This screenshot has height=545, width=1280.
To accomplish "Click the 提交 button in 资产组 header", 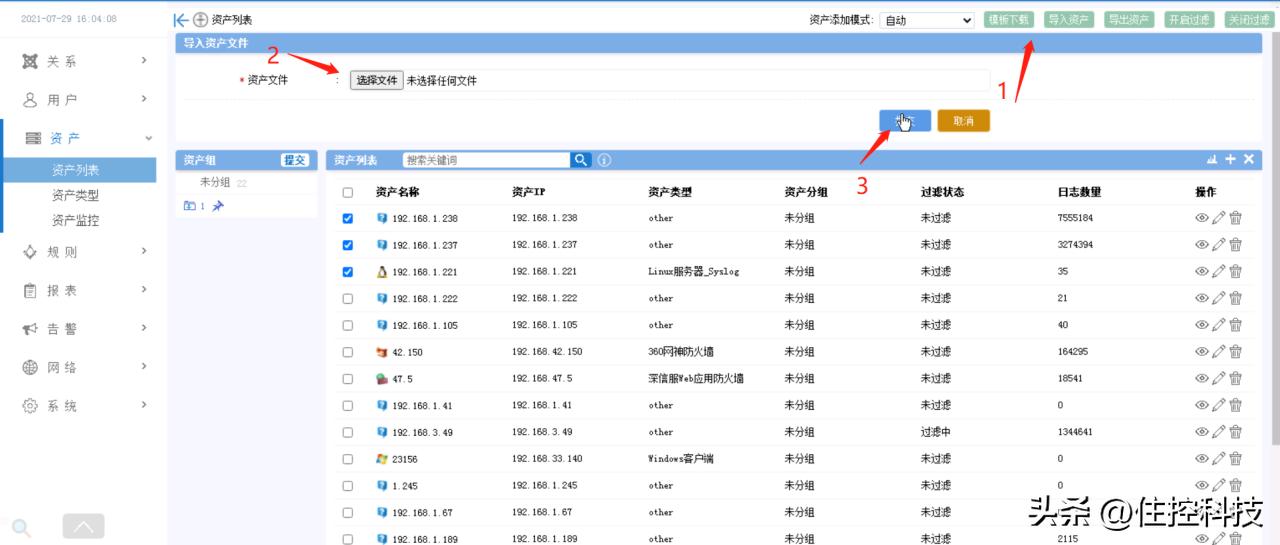I will 295,160.
